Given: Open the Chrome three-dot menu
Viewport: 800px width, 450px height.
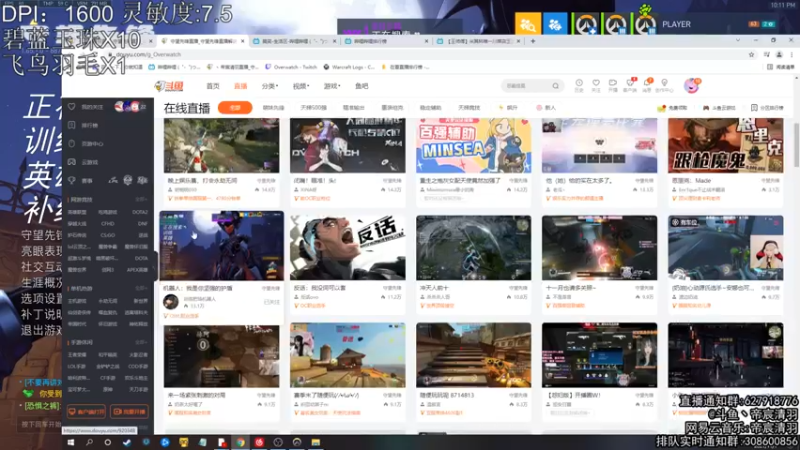Looking at the screenshot, I should (x=791, y=55).
